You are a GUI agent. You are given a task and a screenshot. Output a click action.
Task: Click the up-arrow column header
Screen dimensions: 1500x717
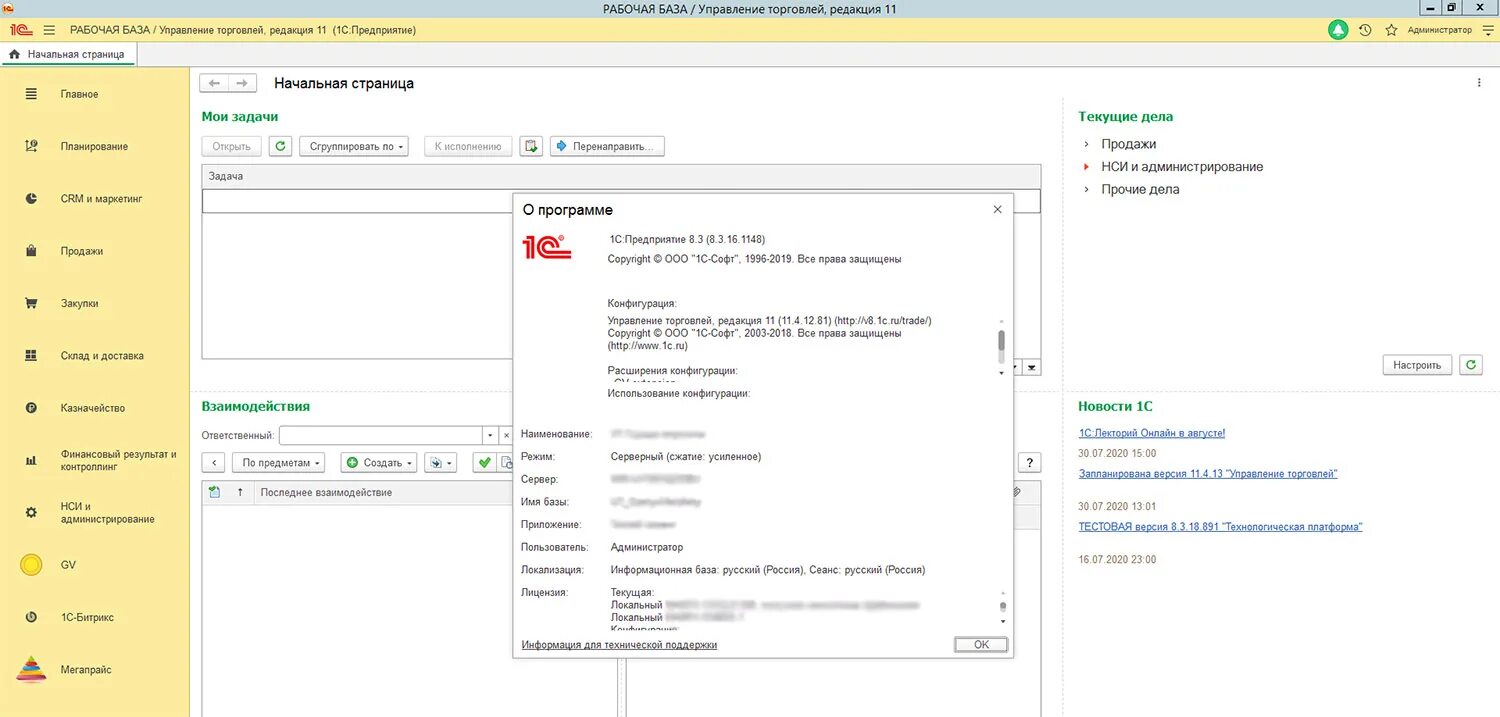coord(240,492)
